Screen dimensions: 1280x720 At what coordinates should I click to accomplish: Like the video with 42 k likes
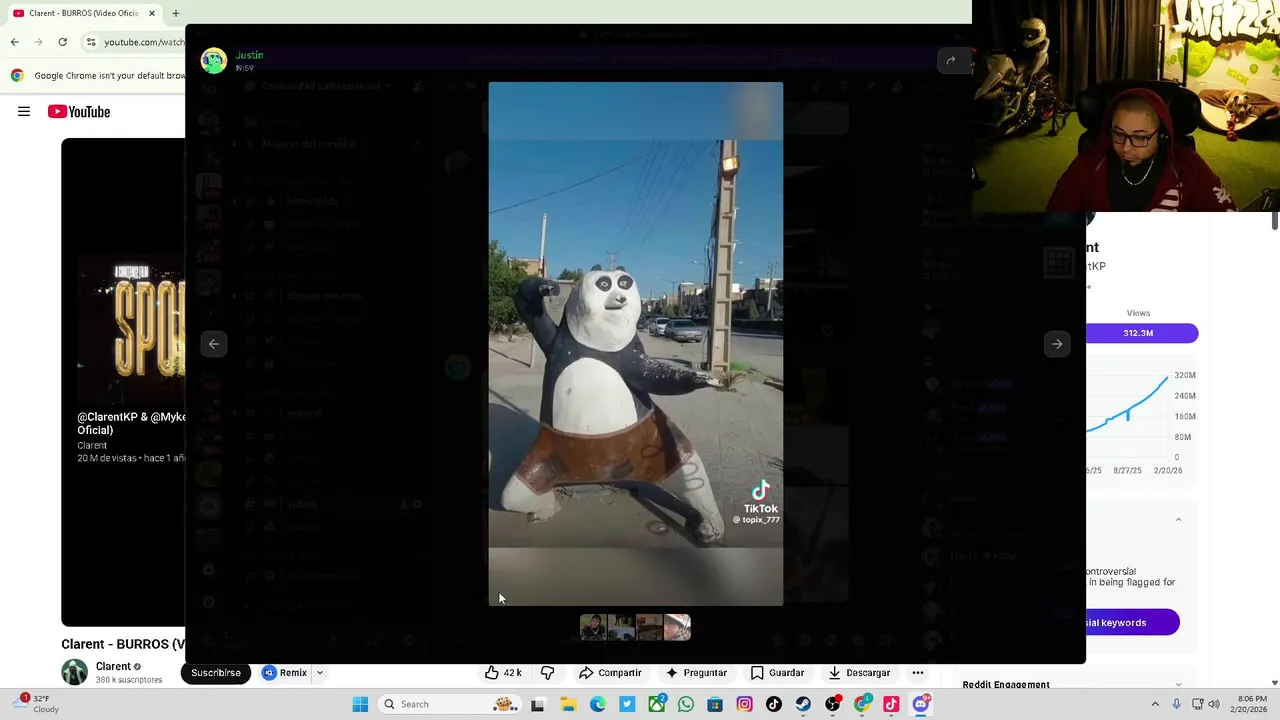tap(503, 673)
